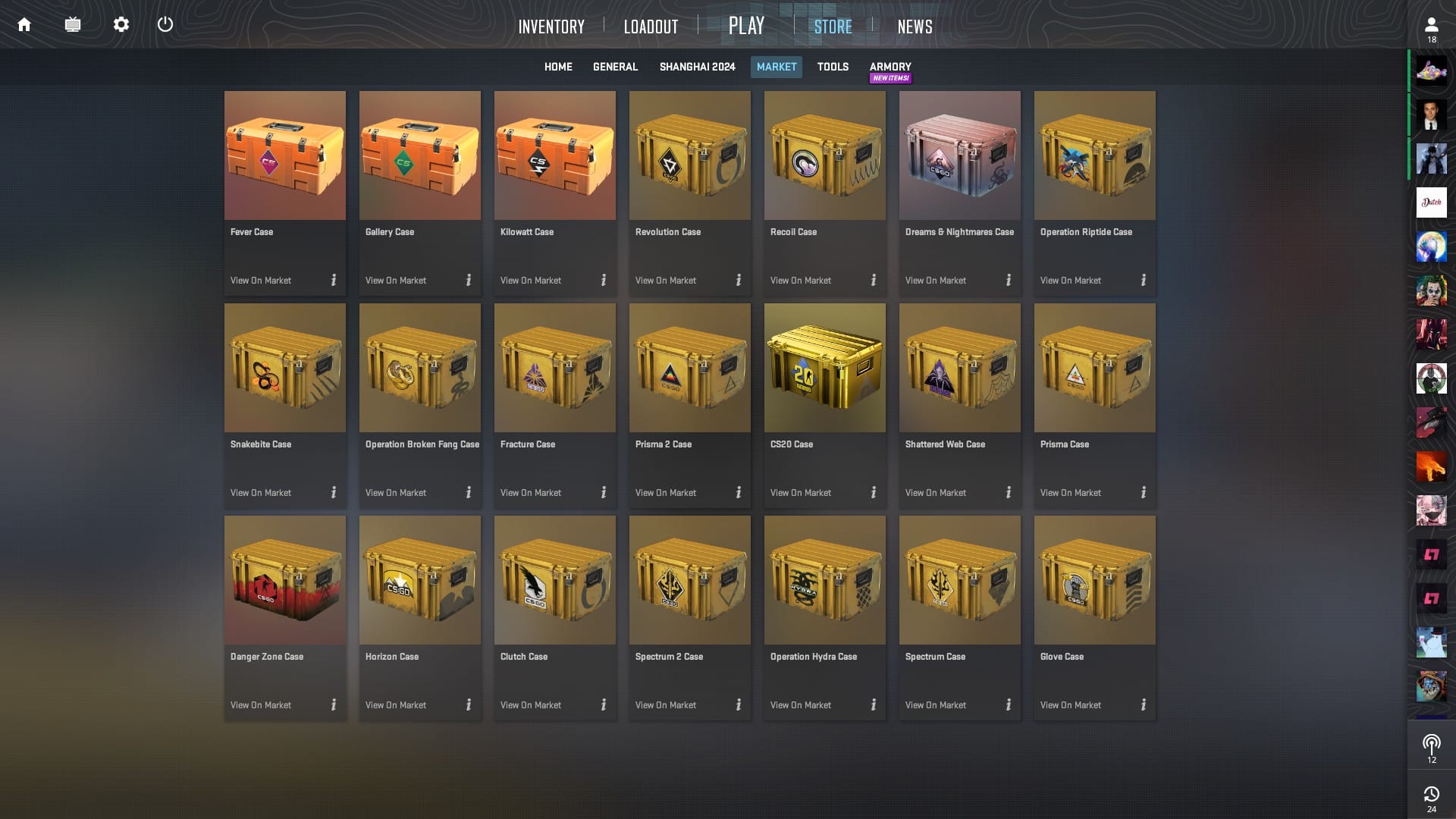Open Shanghai 2024 store section

(x=698, y=67)
